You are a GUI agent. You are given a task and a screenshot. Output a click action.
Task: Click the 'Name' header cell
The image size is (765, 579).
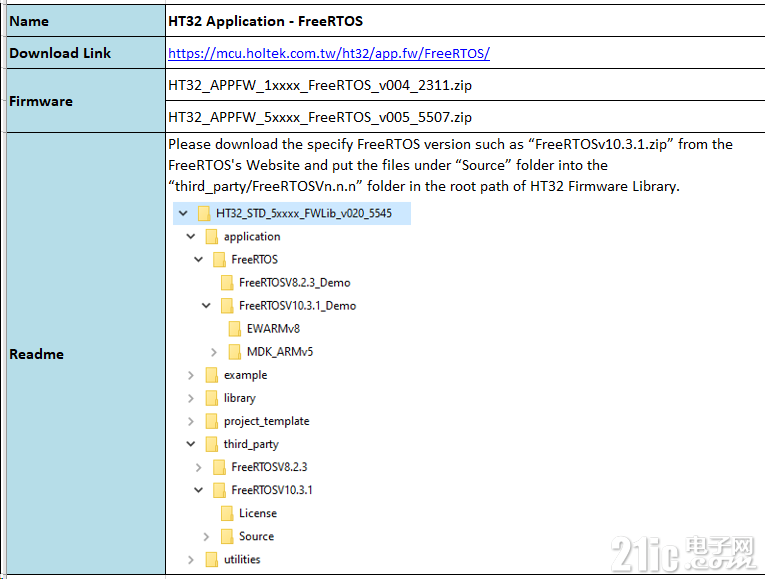coord(86,21)
